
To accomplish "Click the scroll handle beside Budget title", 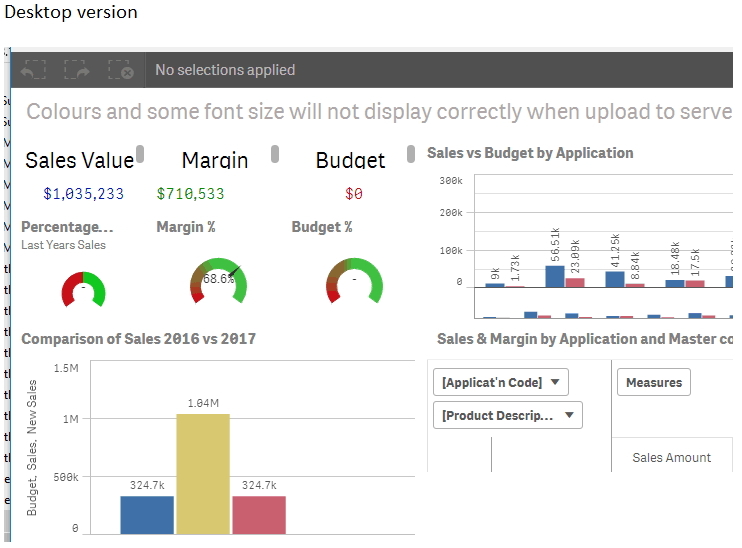I will [x=411, y=154].
